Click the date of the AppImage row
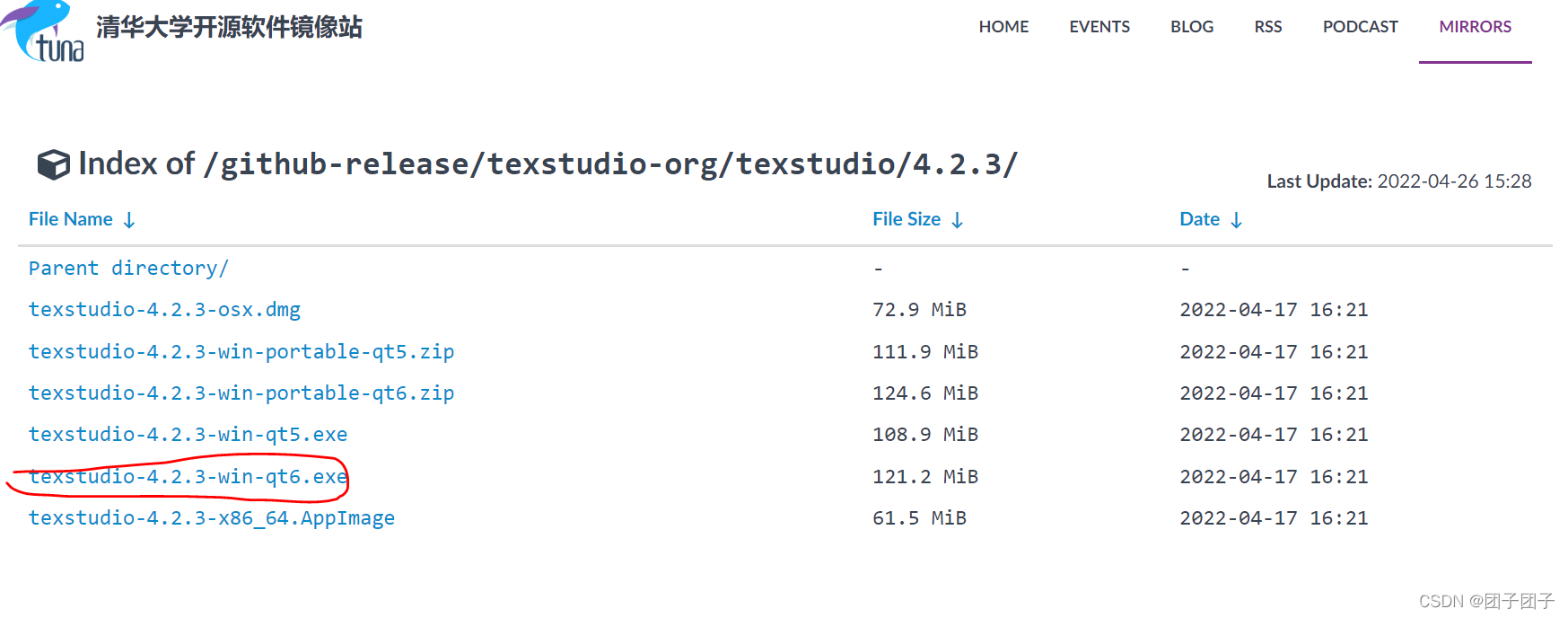Screen dimensions: 1568x618 click(x=1274, y=518)
